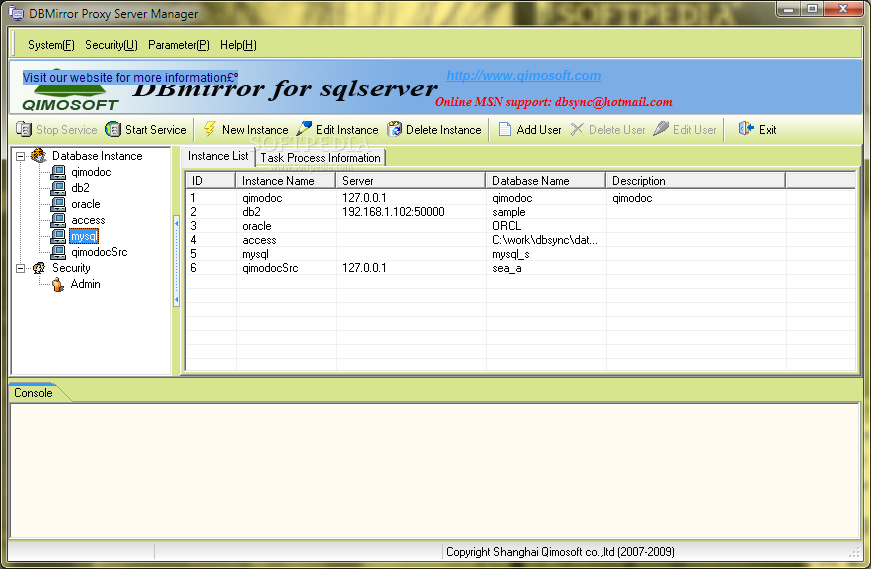Select the Console tab
871x569 pixels.
pos(33,392)
